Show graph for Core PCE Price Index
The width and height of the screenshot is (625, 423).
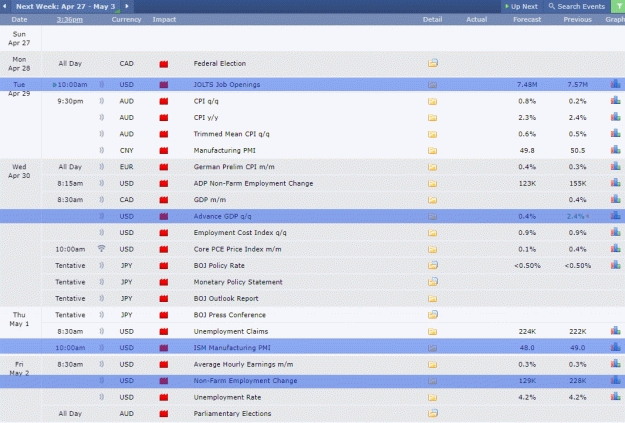point(615,249)
